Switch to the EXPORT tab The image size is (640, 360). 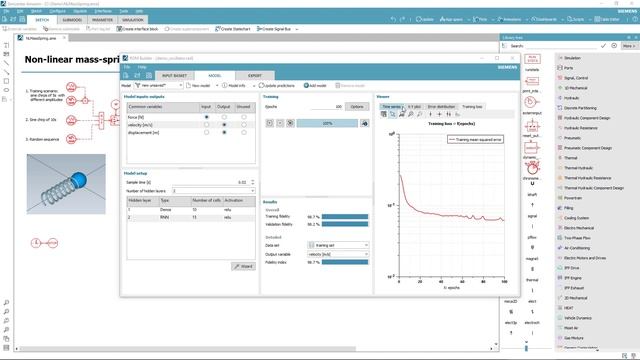[x=255, y=76]
